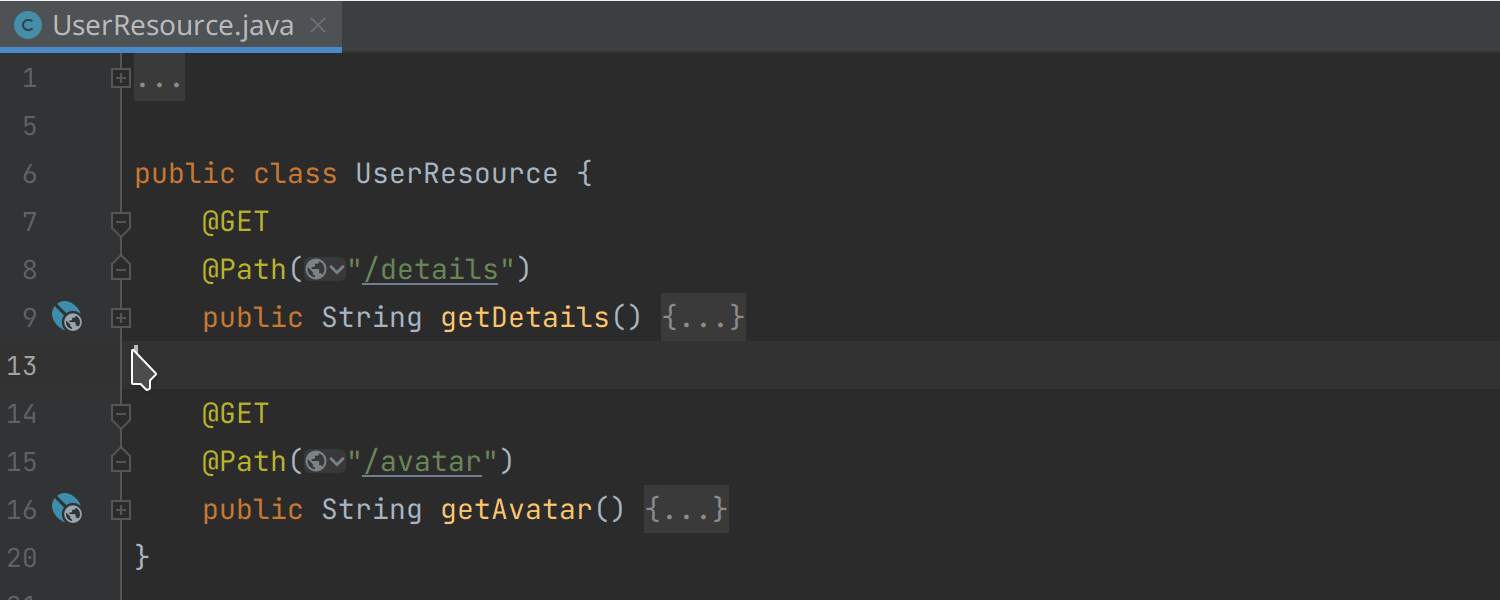Expand the getAvatar method fold marker
This screenshot has height=600, width=1500.
121,509
